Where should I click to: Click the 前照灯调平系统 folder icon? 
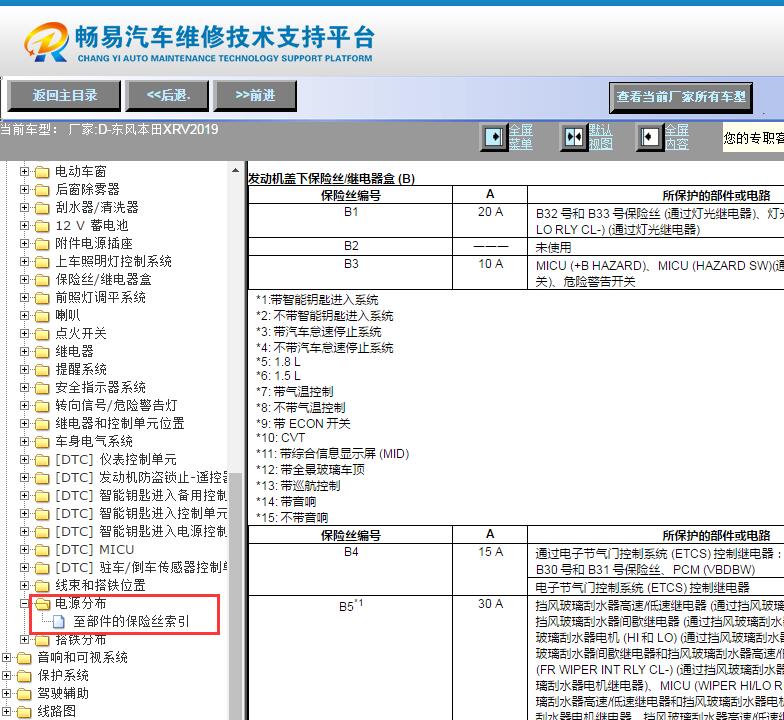(42, 298)
